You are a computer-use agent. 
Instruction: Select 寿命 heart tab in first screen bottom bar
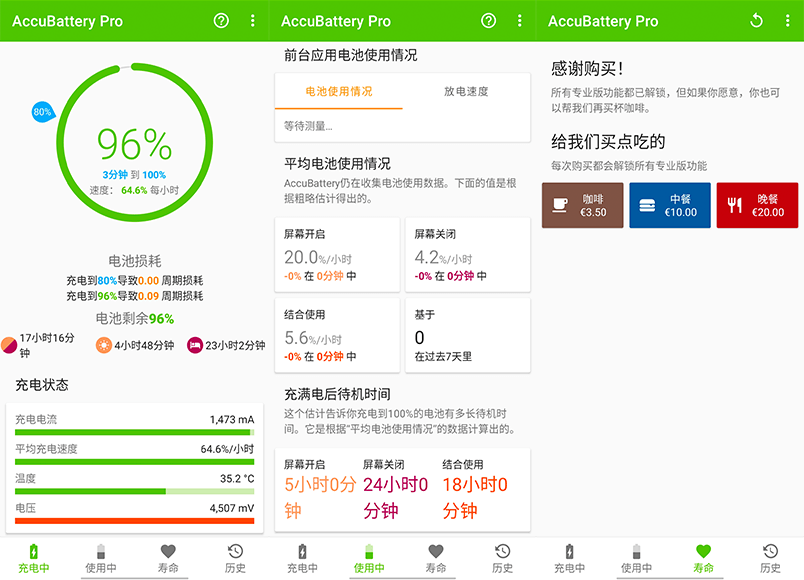click(x=168, y=558)
